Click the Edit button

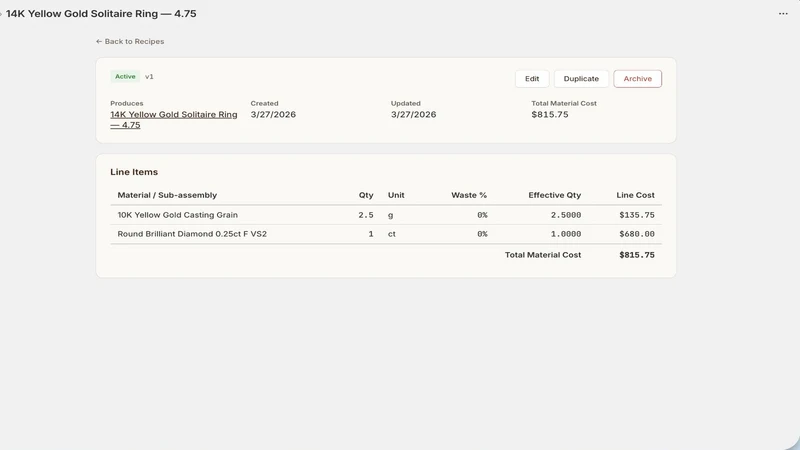(x=532, y=79)
